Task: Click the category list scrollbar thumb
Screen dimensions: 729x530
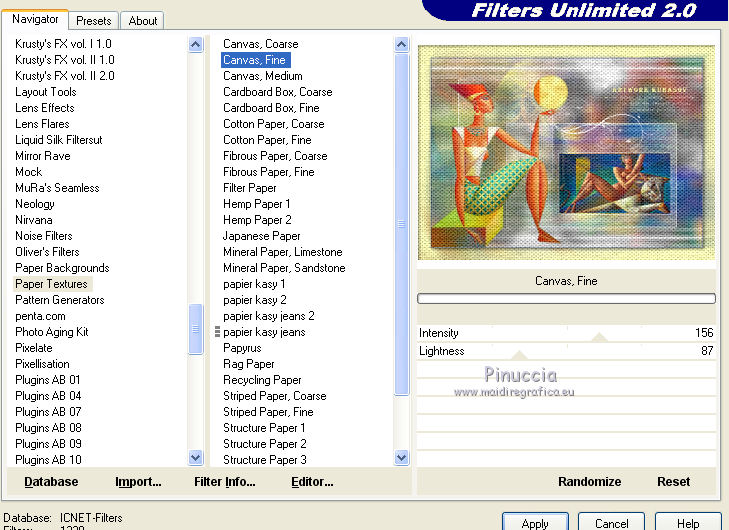Action: coord(196,329)
